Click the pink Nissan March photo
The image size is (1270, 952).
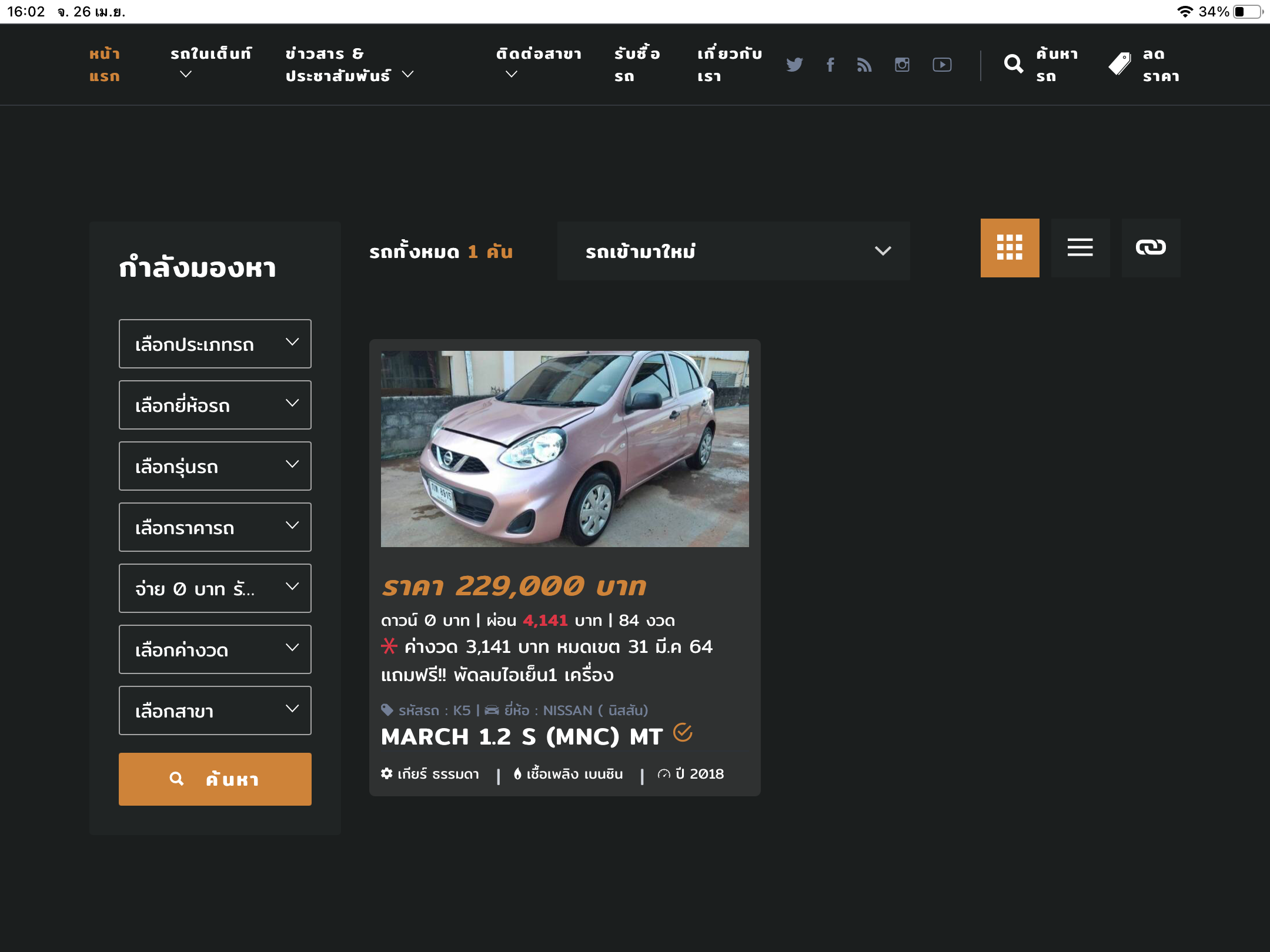coord(564,448)
